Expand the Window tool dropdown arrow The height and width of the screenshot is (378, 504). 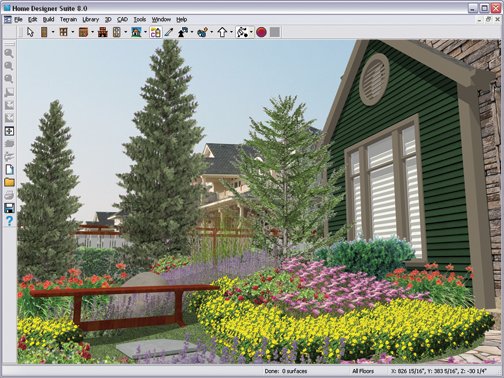click(x=73, y=32)
